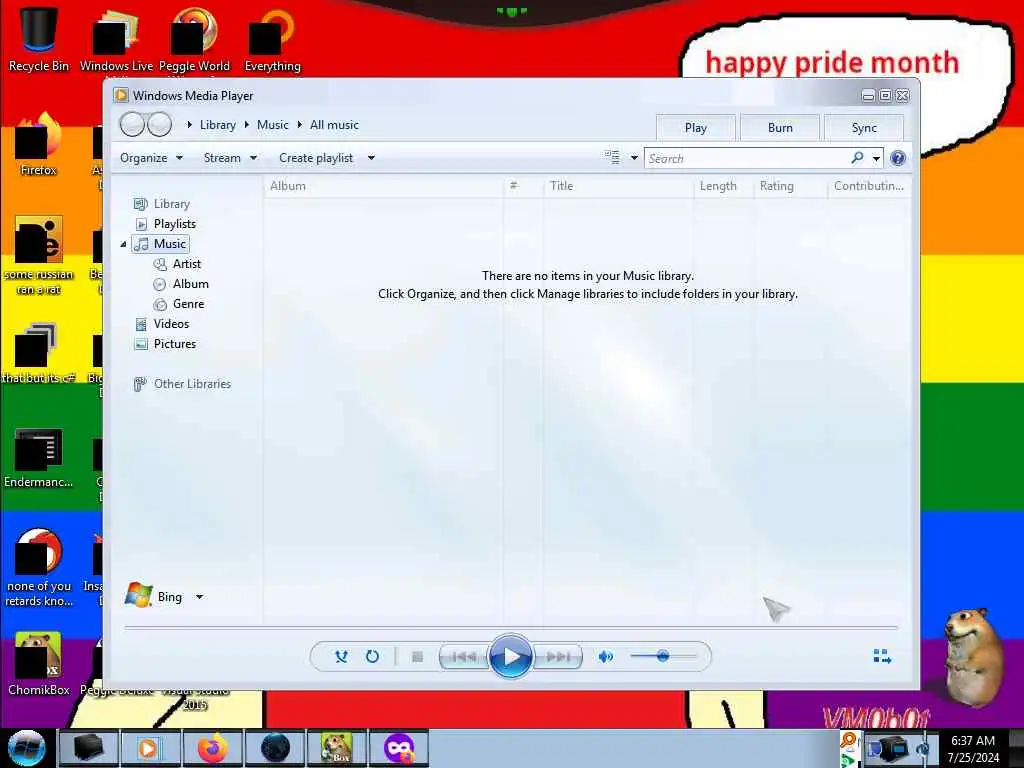Image resolution: width=1024 pixels, height=768 pixels.
Task: Switch to the Play tab
Action: pyautogui.click(x=696, y=128)
